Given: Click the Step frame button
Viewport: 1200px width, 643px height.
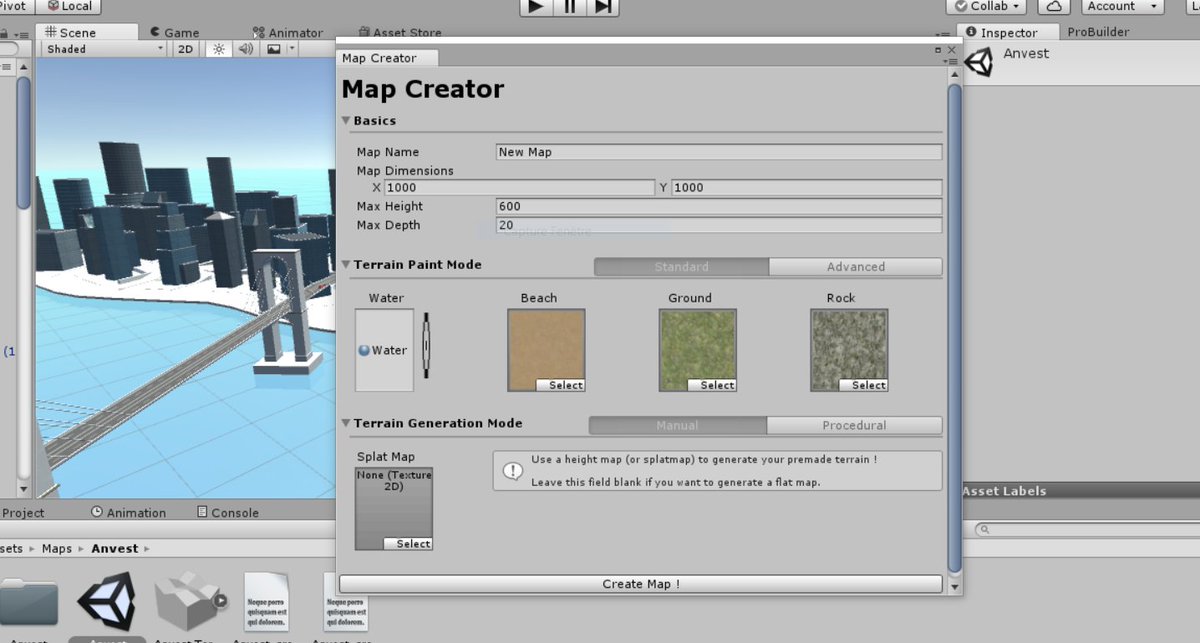Looking at the screenshot, I should [602, 6].
